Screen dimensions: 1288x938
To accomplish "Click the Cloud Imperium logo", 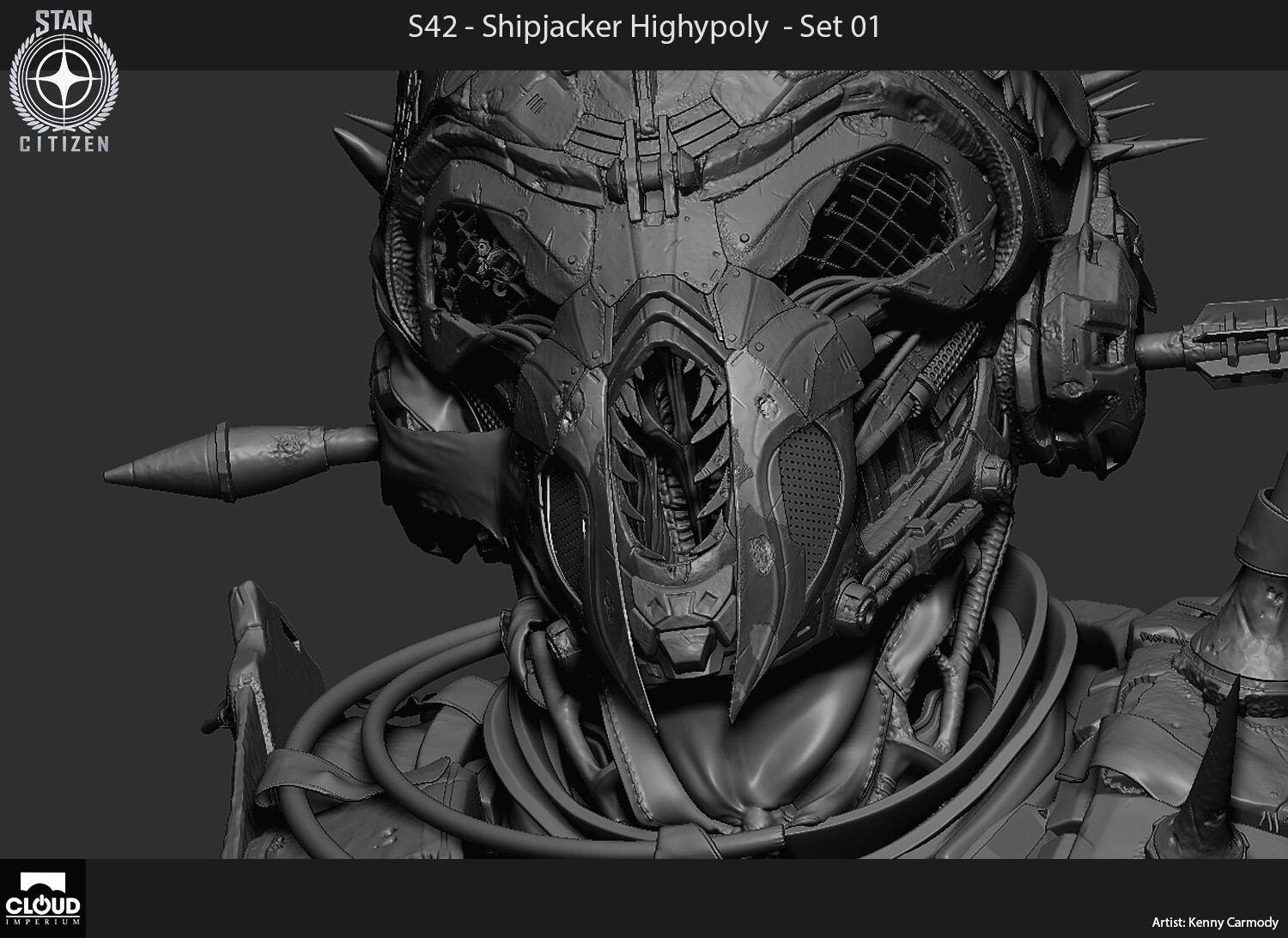I will click(x=42, y=898).
